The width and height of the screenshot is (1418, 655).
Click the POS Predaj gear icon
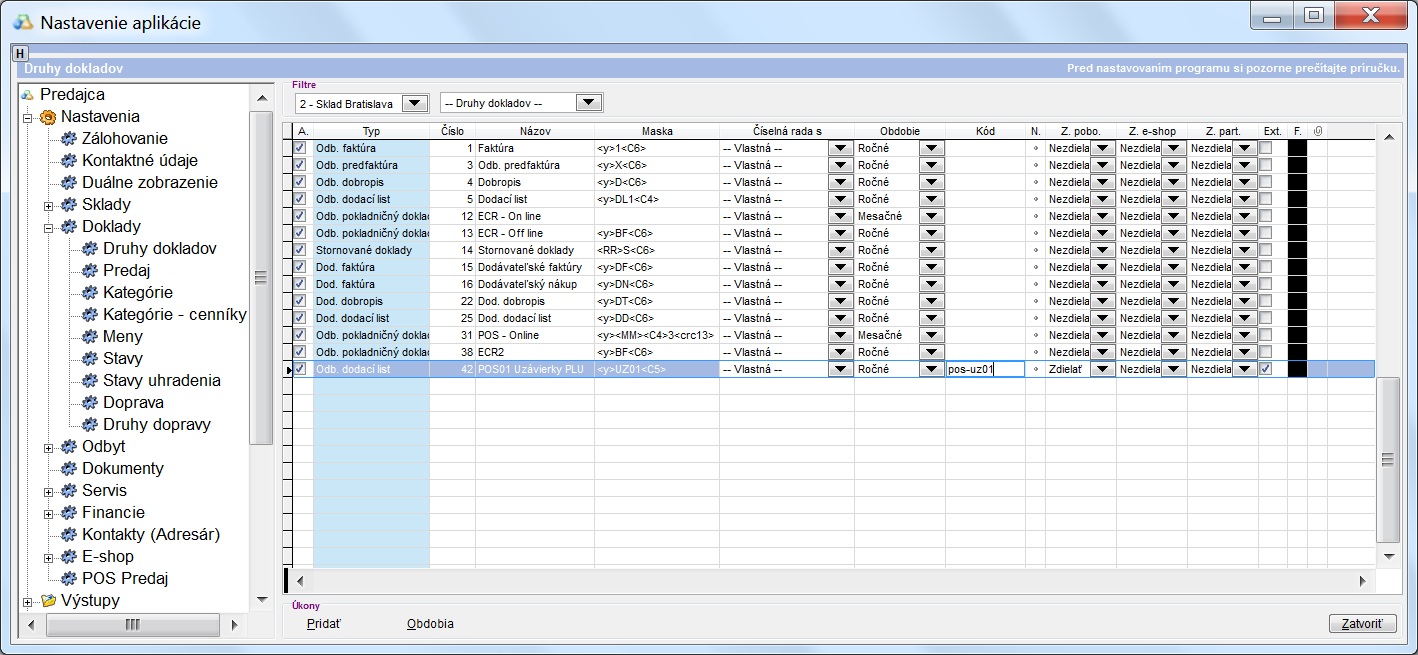[x=68, y=579]
